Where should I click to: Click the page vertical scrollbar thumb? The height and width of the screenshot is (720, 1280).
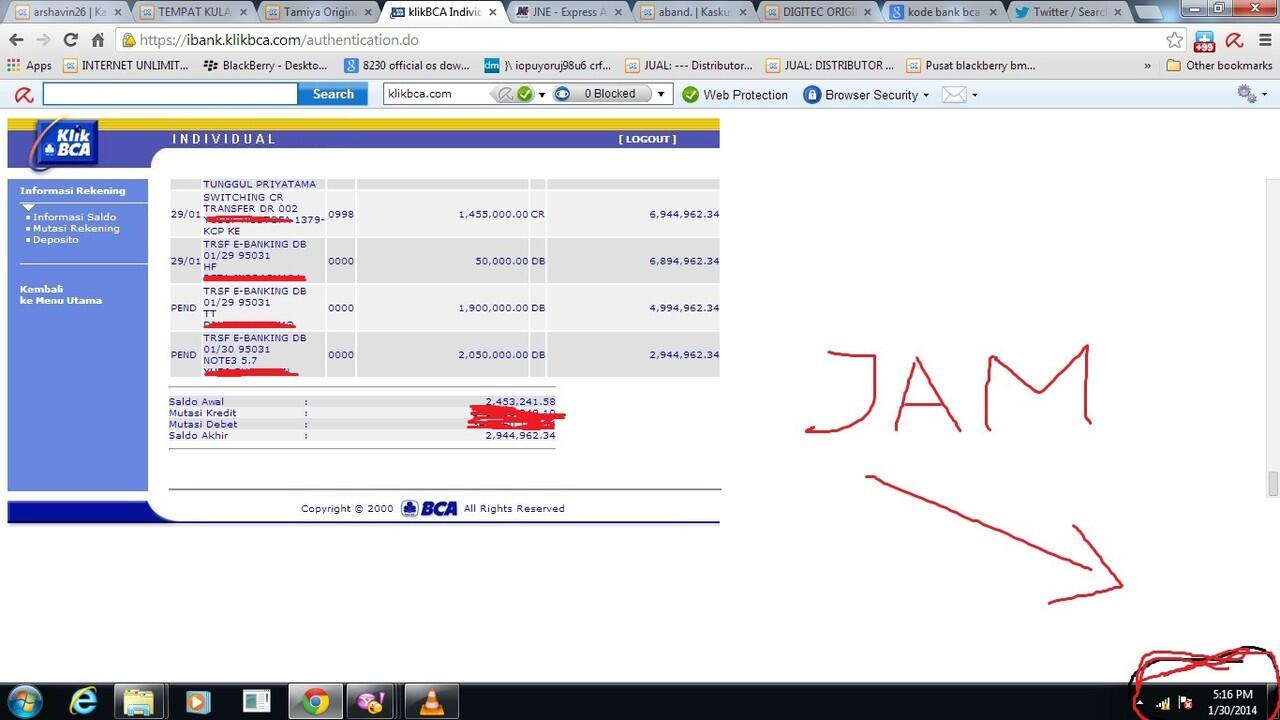click(1272, 483)
